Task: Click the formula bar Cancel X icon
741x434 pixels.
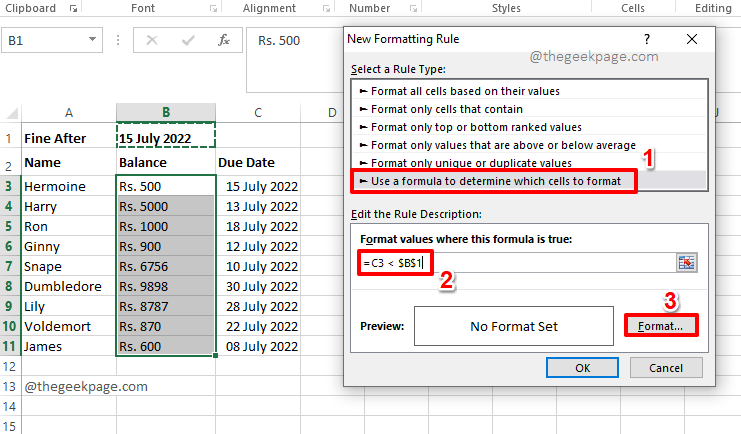Action: 152,41
